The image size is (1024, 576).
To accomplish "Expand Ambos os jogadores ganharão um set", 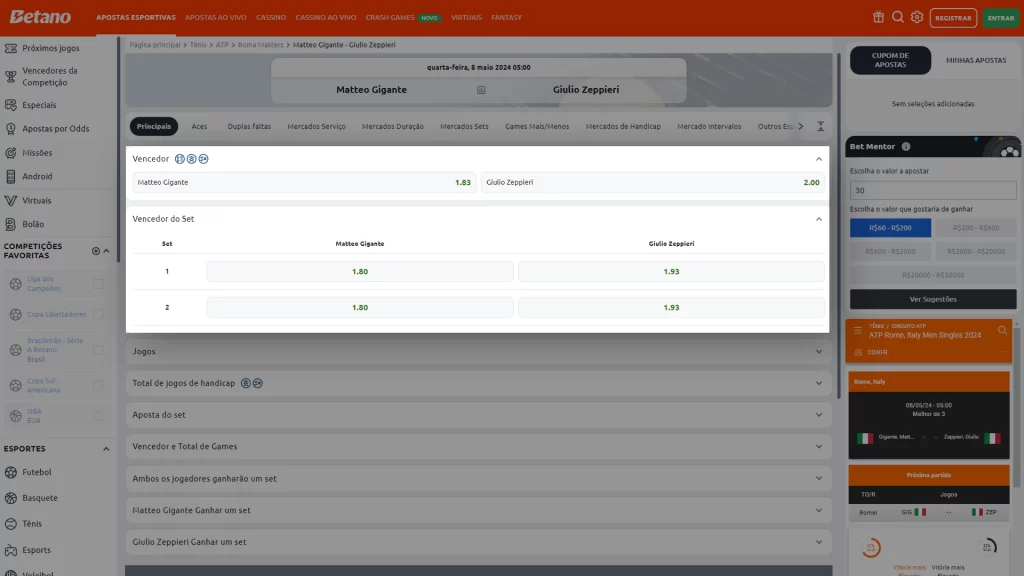I will coord(818,479).
